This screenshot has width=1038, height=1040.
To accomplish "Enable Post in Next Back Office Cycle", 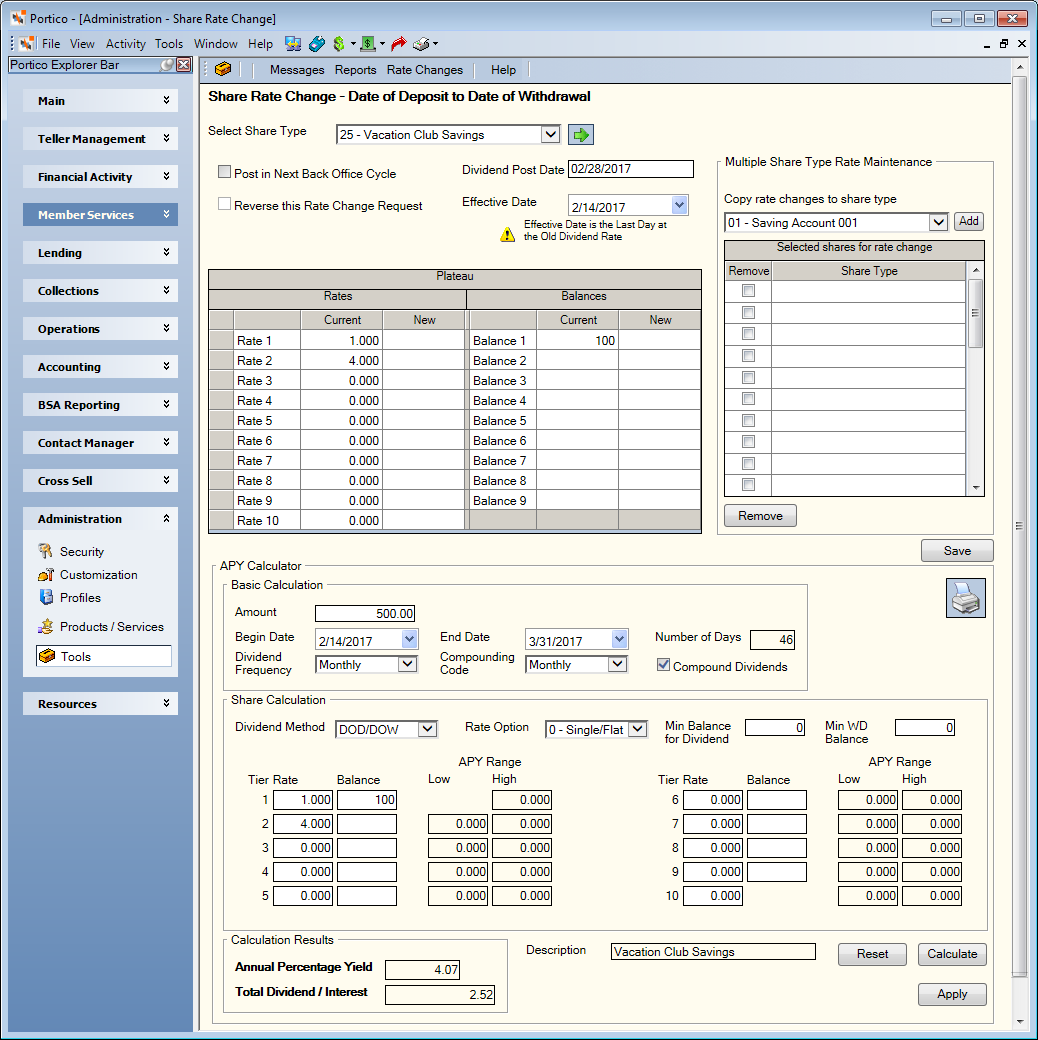I will coord(224,172).
